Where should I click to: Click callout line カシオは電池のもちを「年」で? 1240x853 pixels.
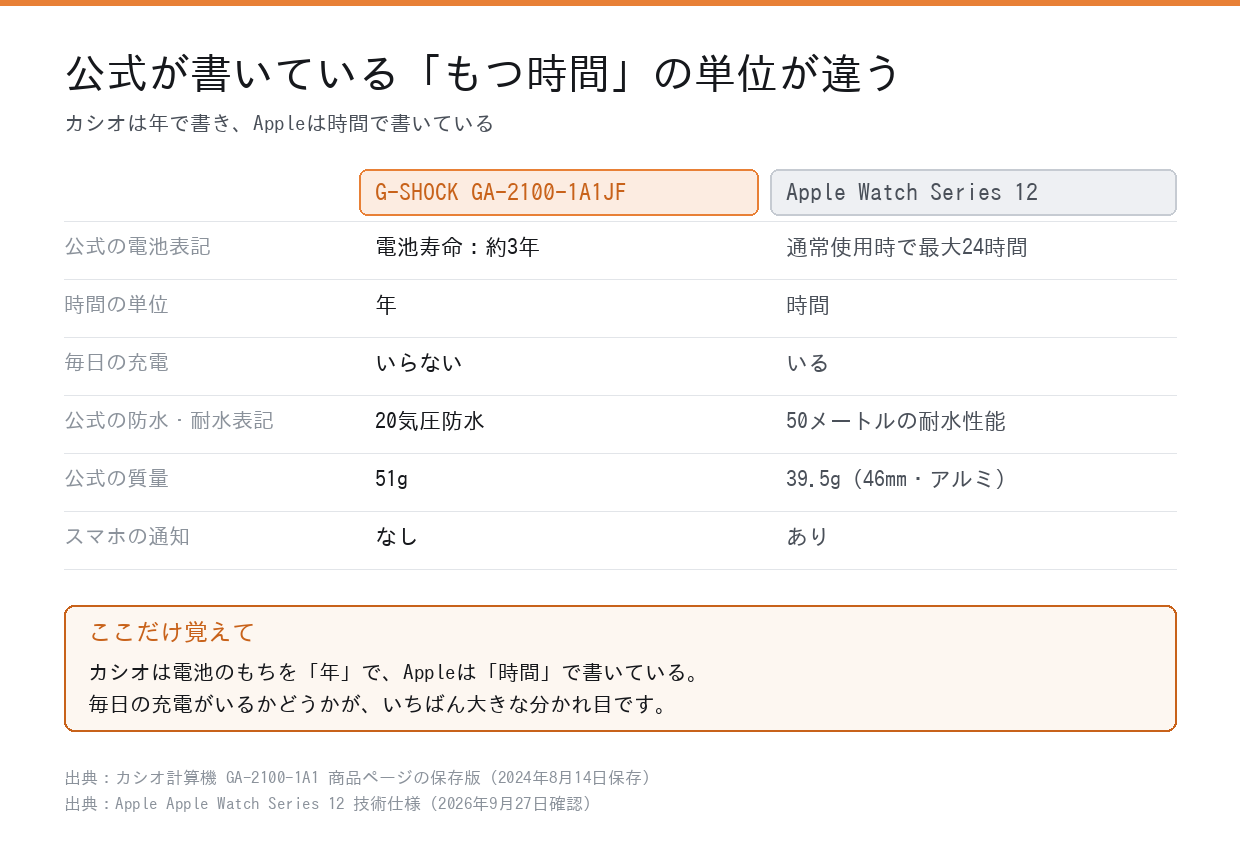tap(394, 672)
